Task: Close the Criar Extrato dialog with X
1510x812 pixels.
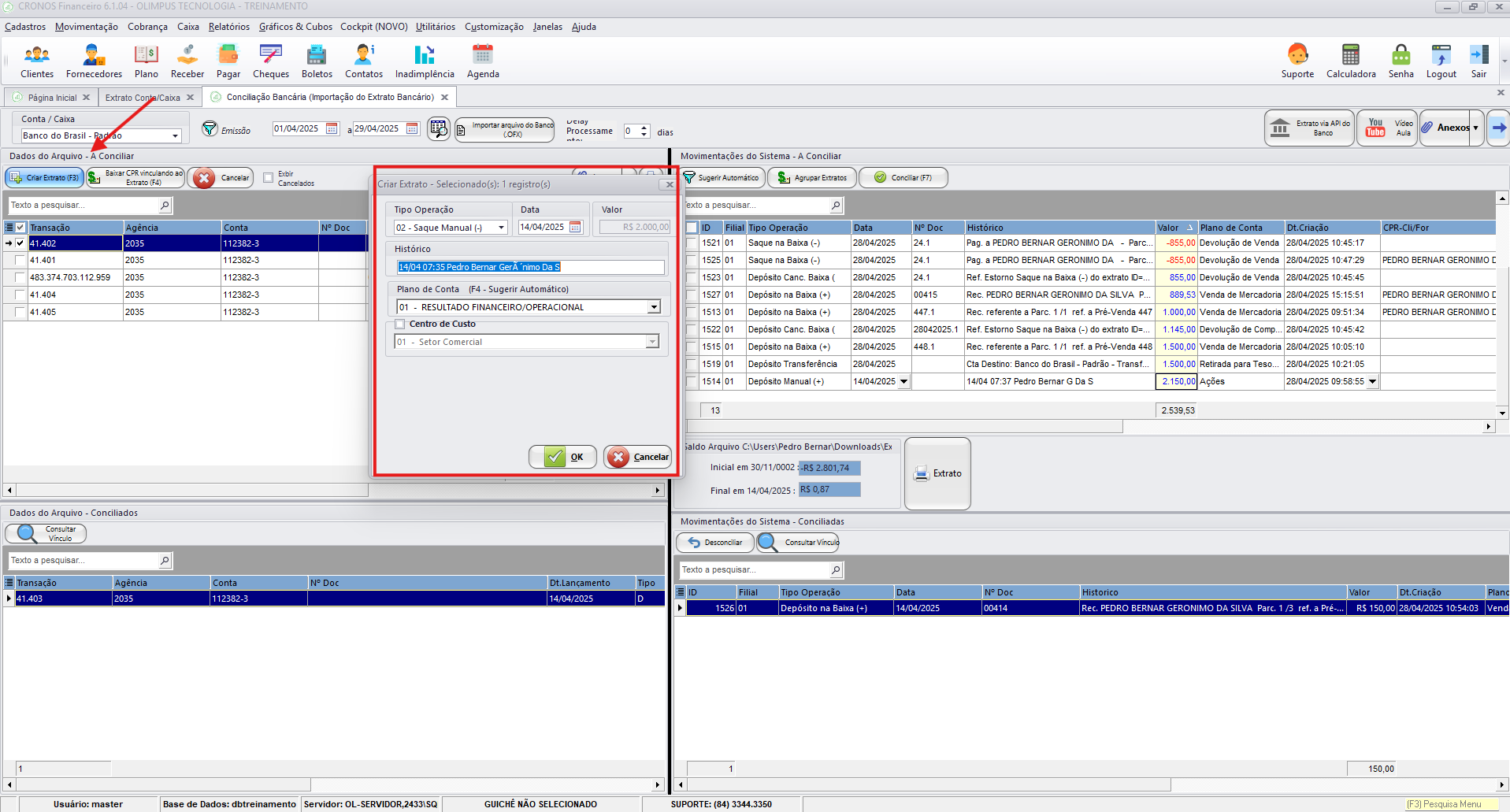Action: pos(670,184)
